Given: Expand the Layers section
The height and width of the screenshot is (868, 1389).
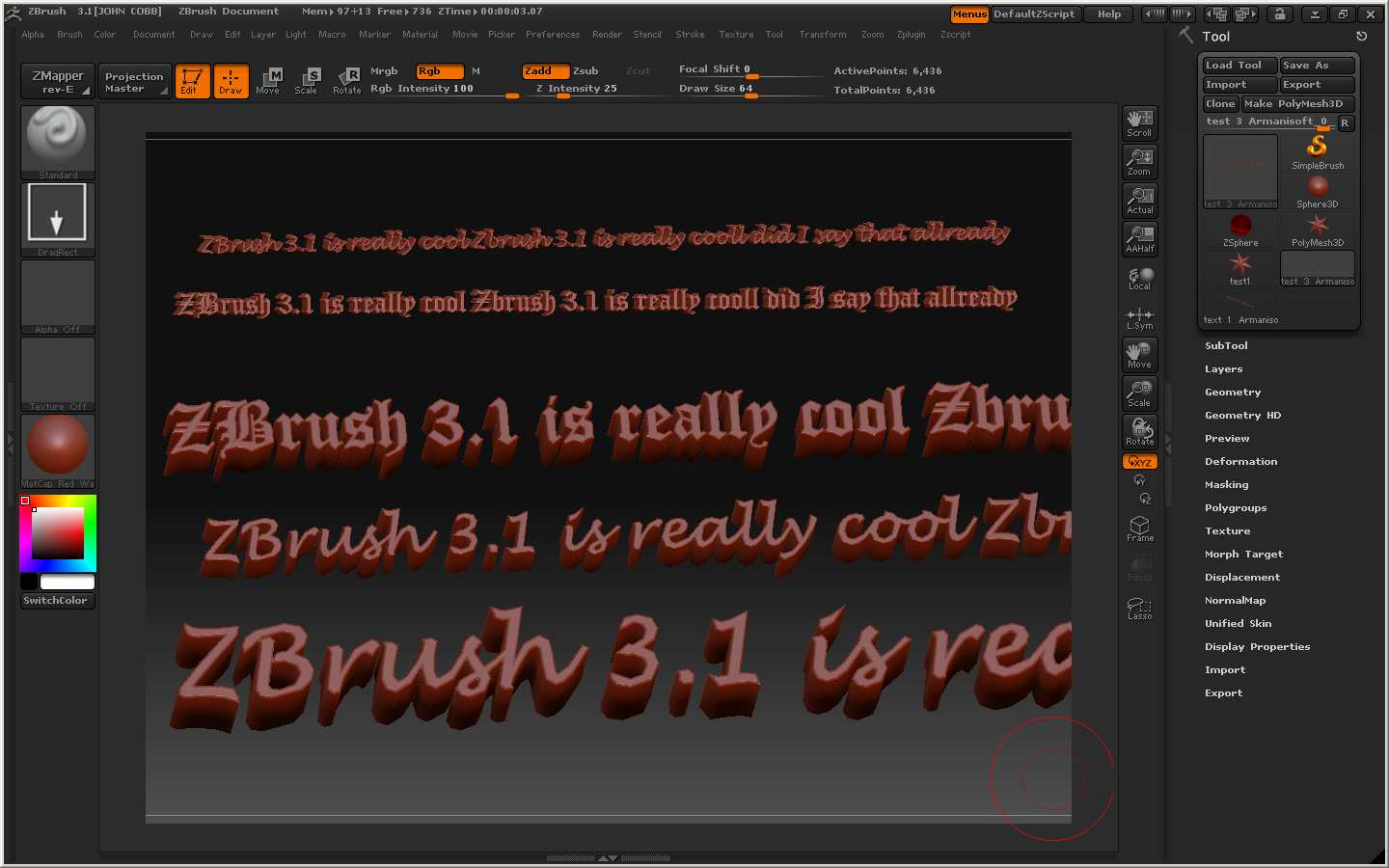Looking at the screenshot, I should pos(1223,369).
